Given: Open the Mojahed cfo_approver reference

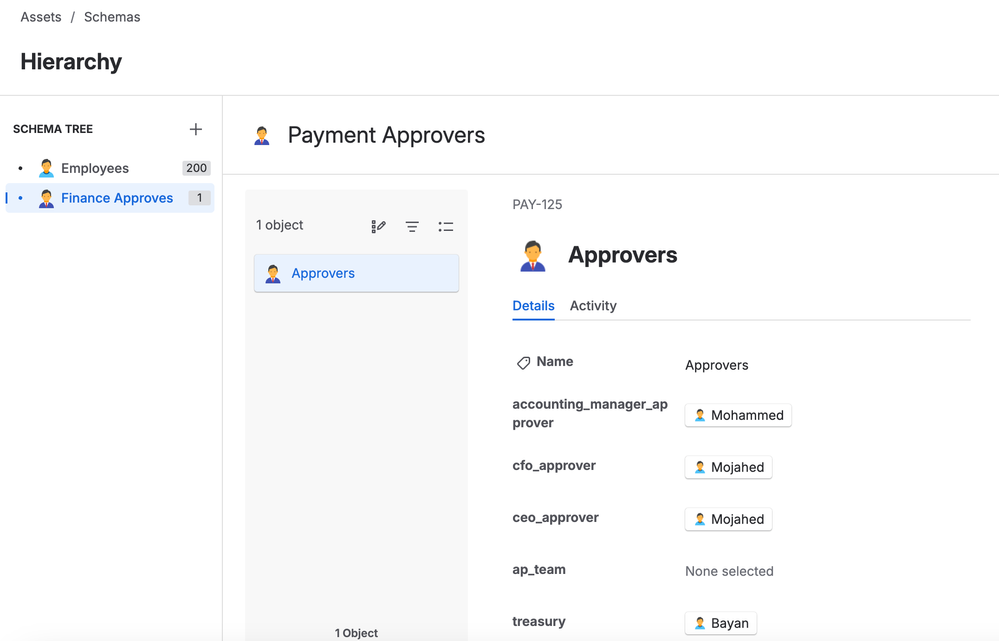Looking at the screenshot, I should (x=728, y=467).
